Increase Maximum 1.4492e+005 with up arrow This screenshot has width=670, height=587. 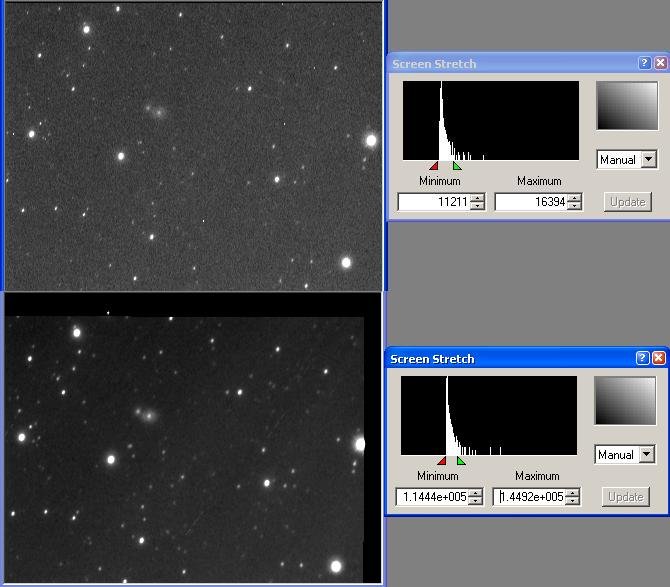tap(572, 493)
